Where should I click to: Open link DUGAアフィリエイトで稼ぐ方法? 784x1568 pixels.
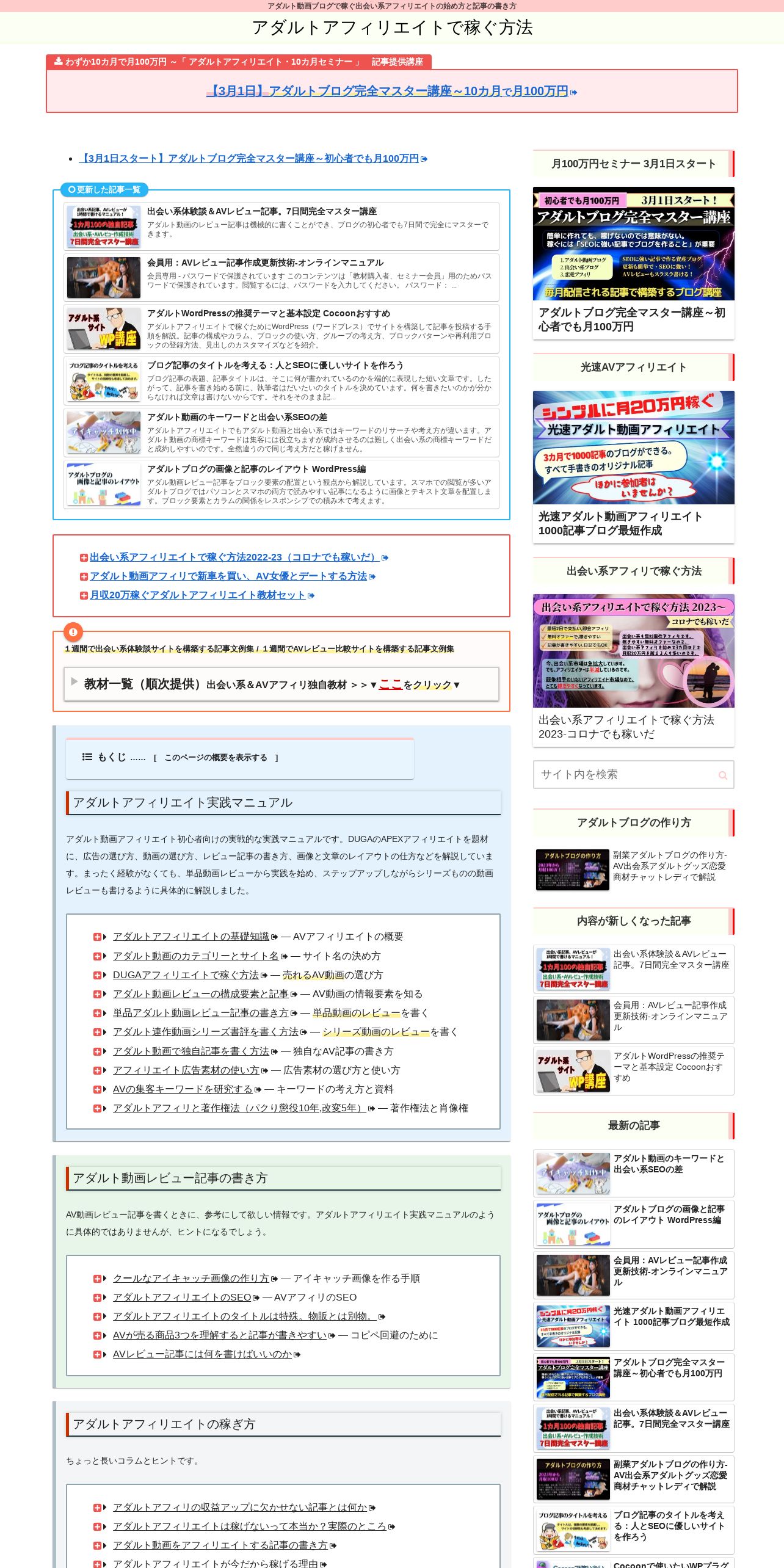tap(186, 975)
